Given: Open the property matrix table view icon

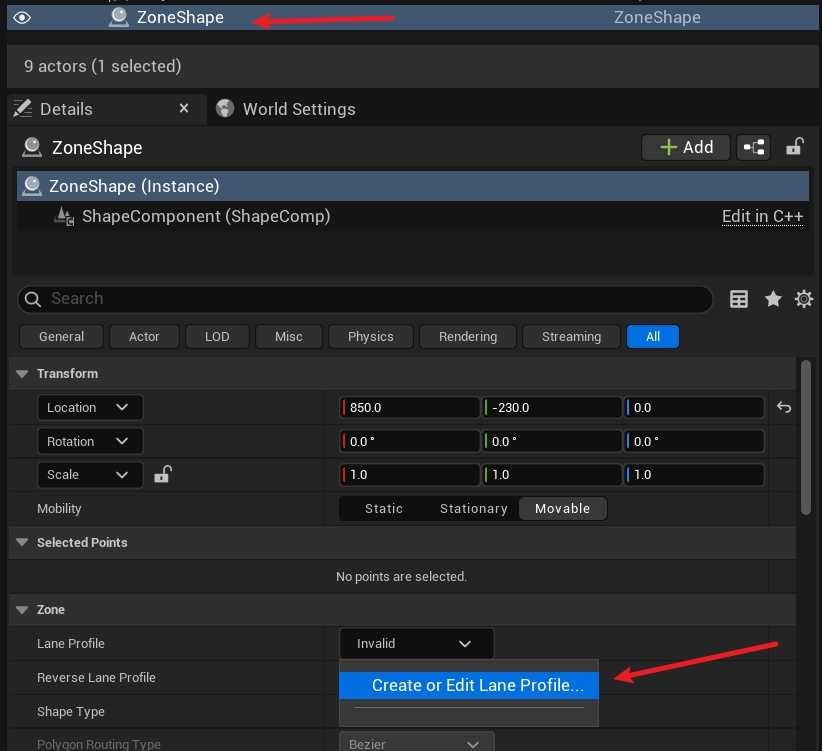Looking at the screenshot, I should (x=739, y=299).
